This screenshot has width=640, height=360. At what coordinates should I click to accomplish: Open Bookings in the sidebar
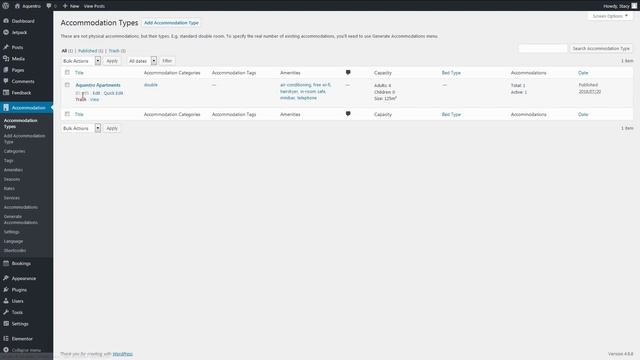tap(21, 264)
